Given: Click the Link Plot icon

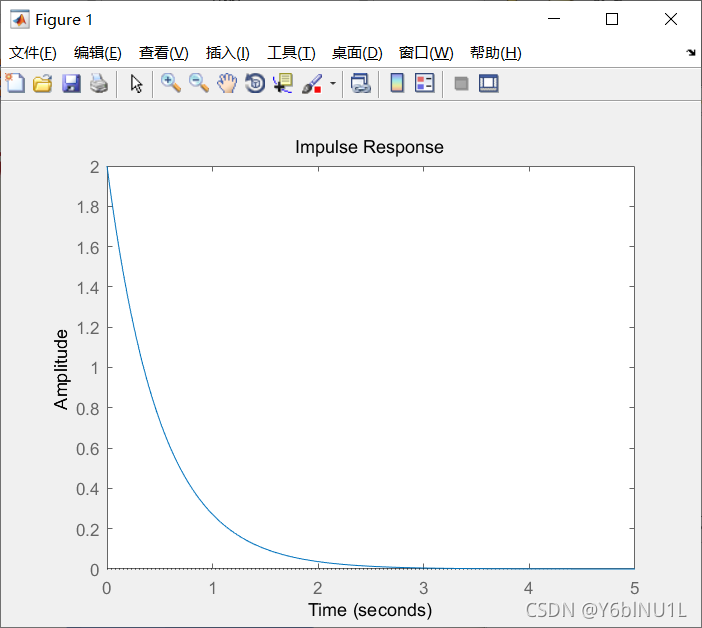Looking at the screenshot, I should (361, 83).
